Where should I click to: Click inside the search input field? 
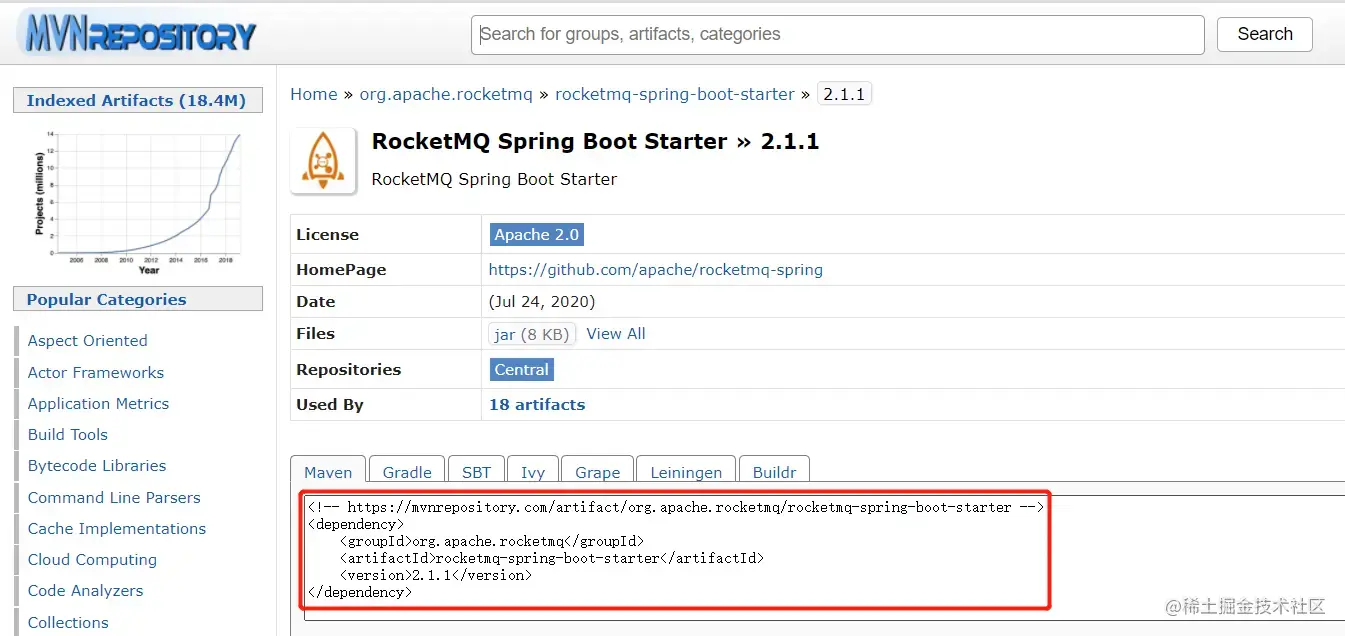click(837, 33)
